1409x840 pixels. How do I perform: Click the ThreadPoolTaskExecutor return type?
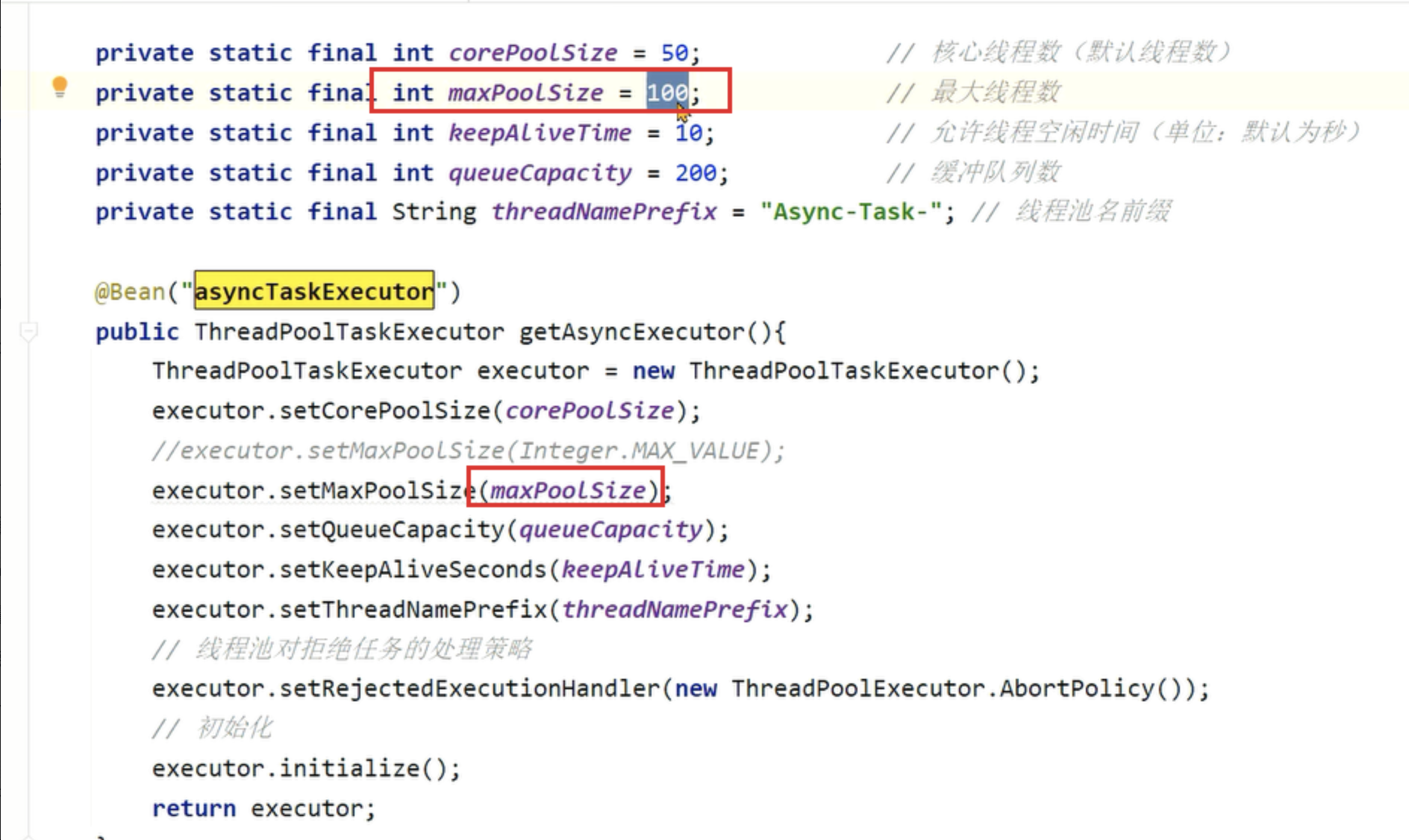tap(349, 331)
